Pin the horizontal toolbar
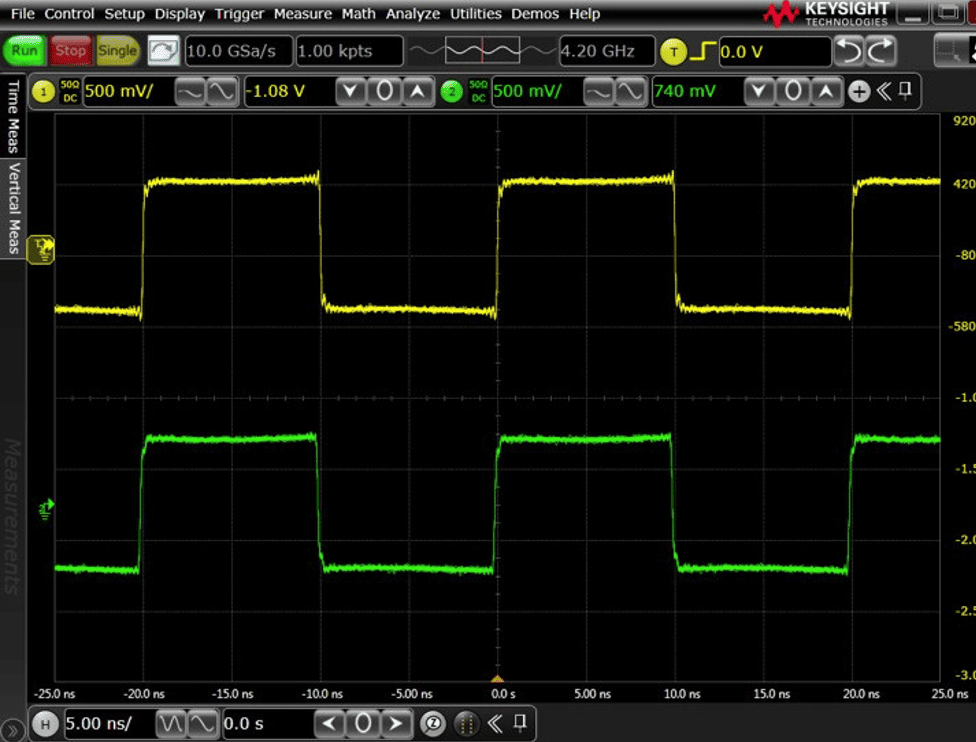Viewport: 976px width, 742px height. (520, 723)
